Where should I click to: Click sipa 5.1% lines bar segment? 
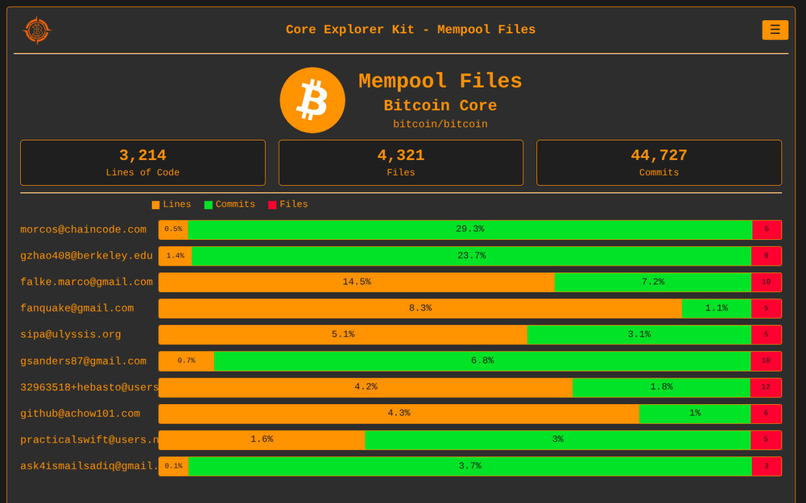pyautogui.click(x=343, y=334)
